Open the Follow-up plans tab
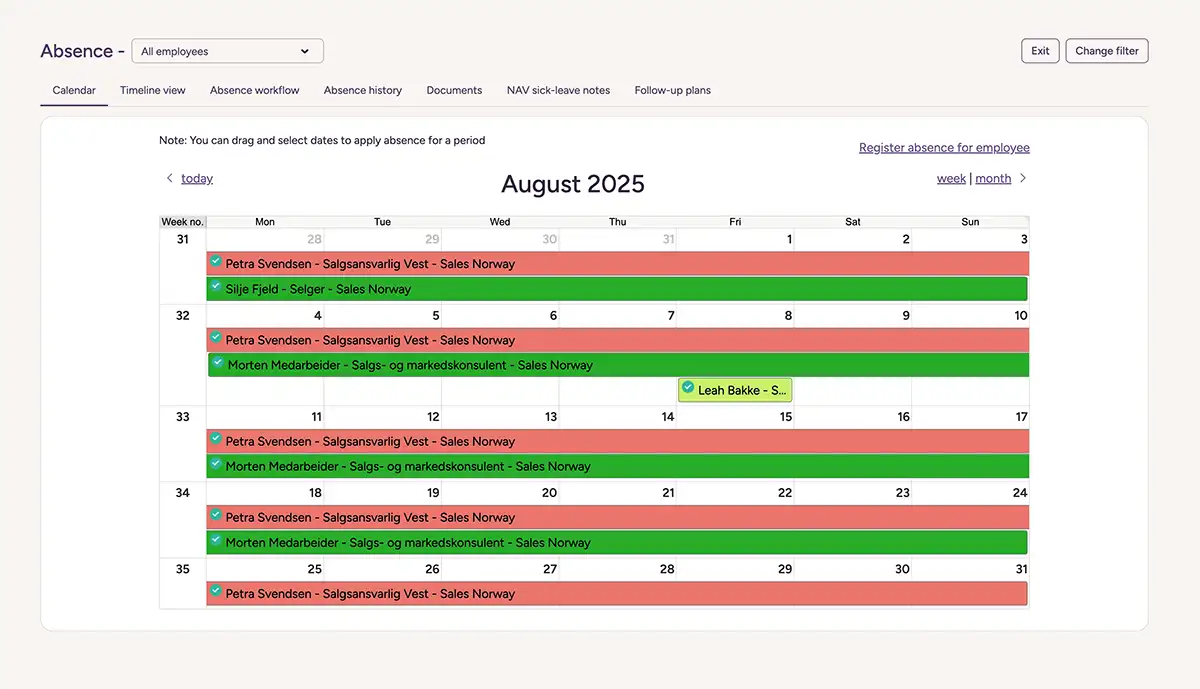This screenshot has width=1200, height=689. (672, 90)
